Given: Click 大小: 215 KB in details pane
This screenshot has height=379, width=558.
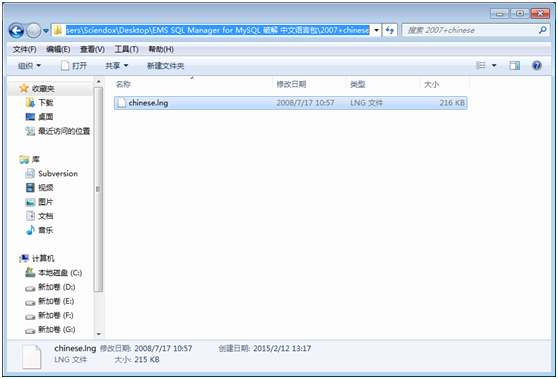Looking at the screenshot, I should tap(137, 360).
